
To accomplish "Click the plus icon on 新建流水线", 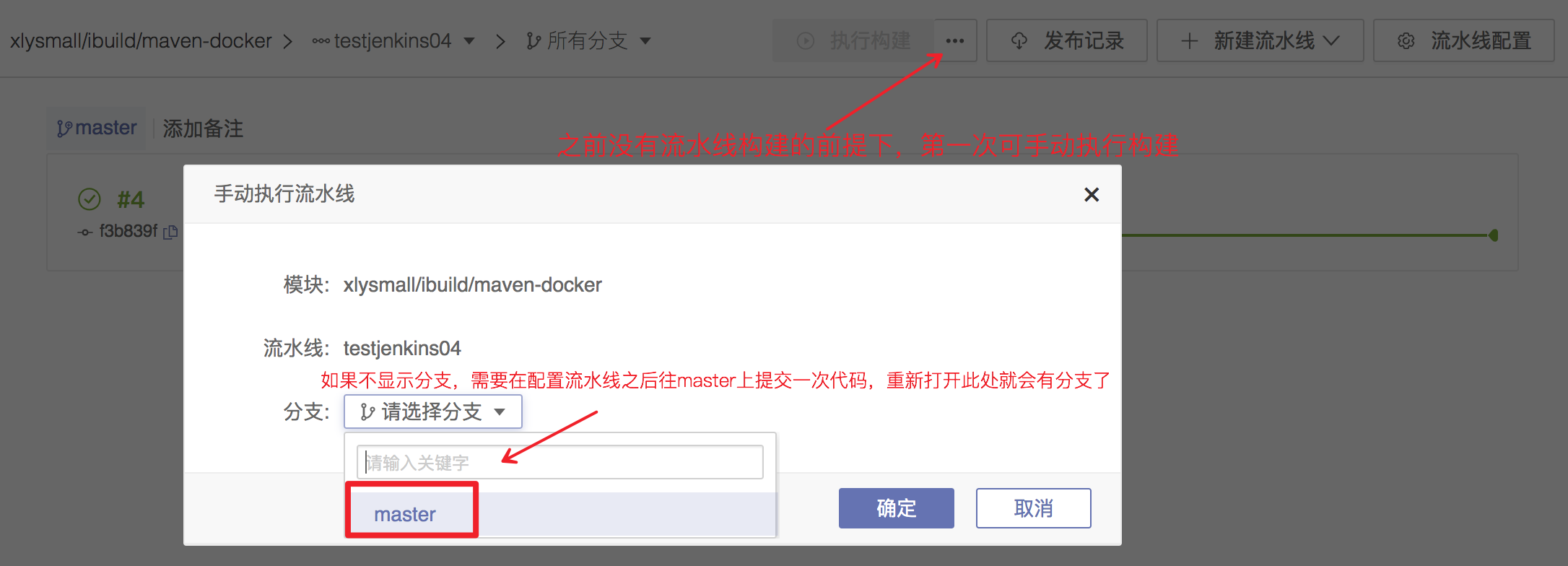I will click(1189, 41).
